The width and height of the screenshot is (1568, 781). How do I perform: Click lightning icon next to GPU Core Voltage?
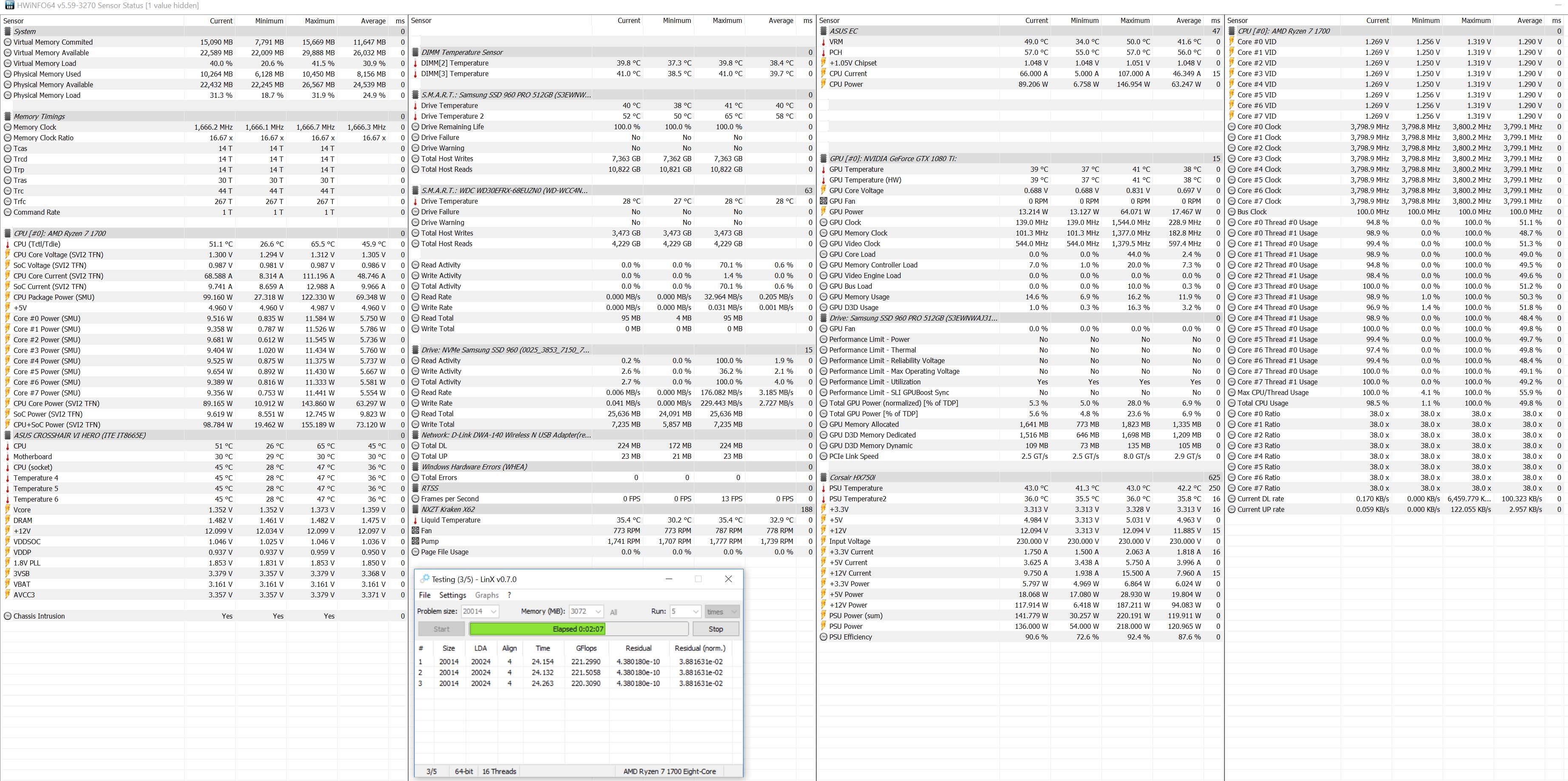coord(824,190)
